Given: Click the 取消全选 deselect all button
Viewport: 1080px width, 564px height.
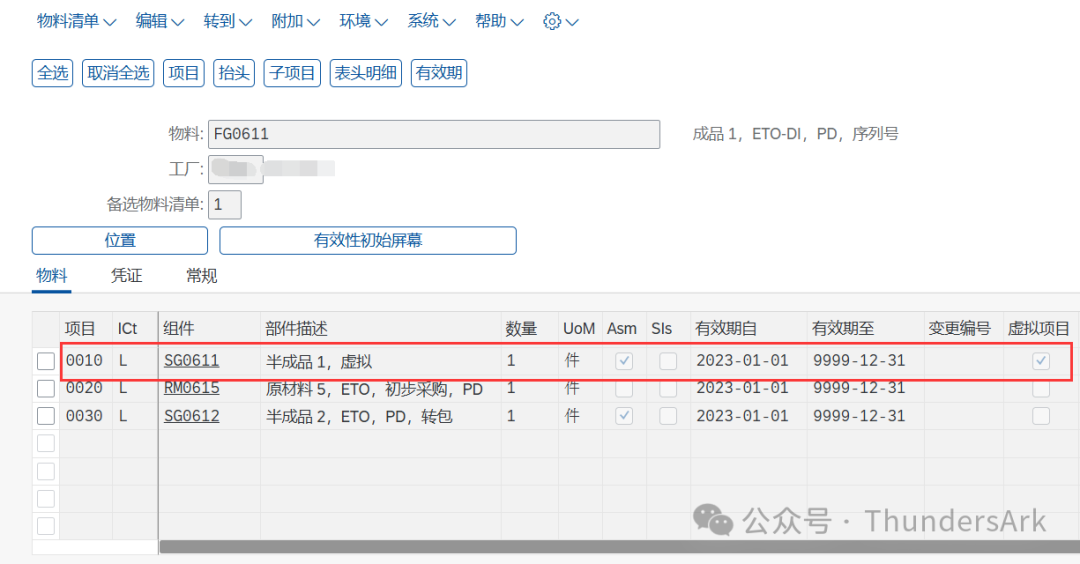Looking at the screenshot, I should click(x=118, y=73).
